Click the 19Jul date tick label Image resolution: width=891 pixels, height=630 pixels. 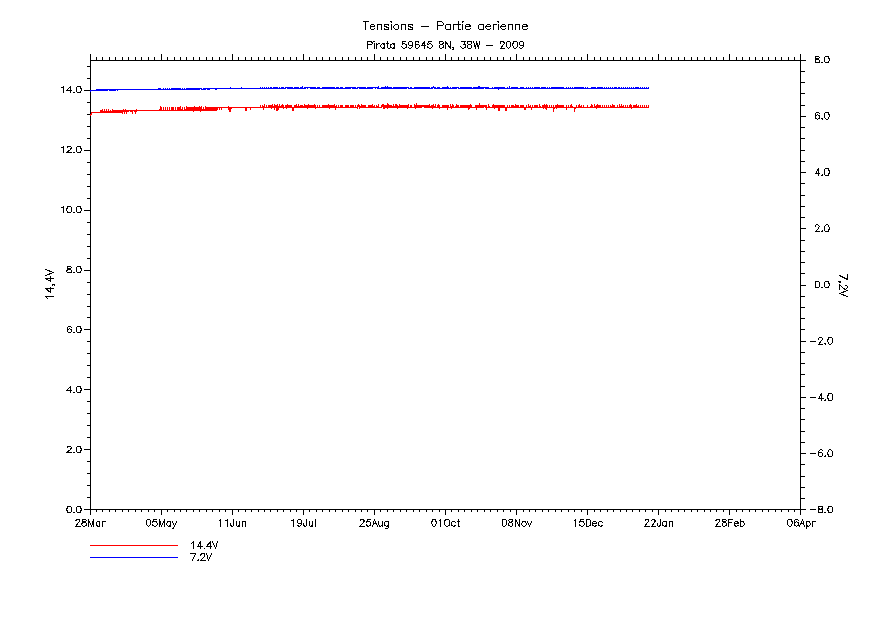pyautogui.click(x=304, y=522)
